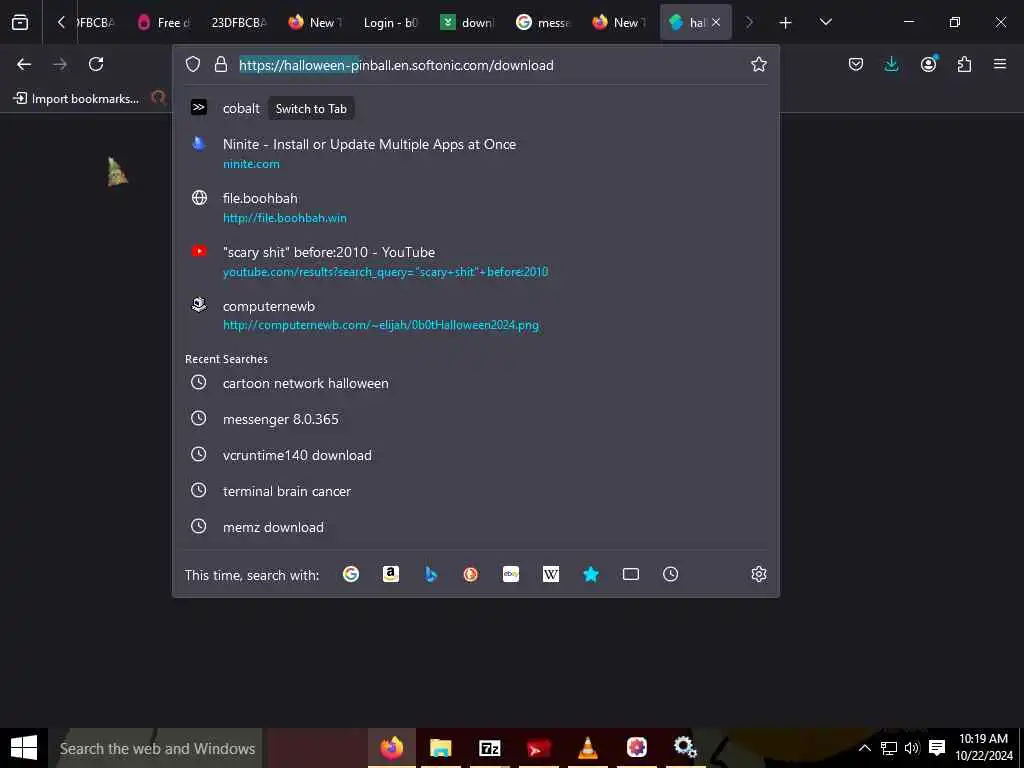Open the YouTube search results suggestion

coord(475,261)
